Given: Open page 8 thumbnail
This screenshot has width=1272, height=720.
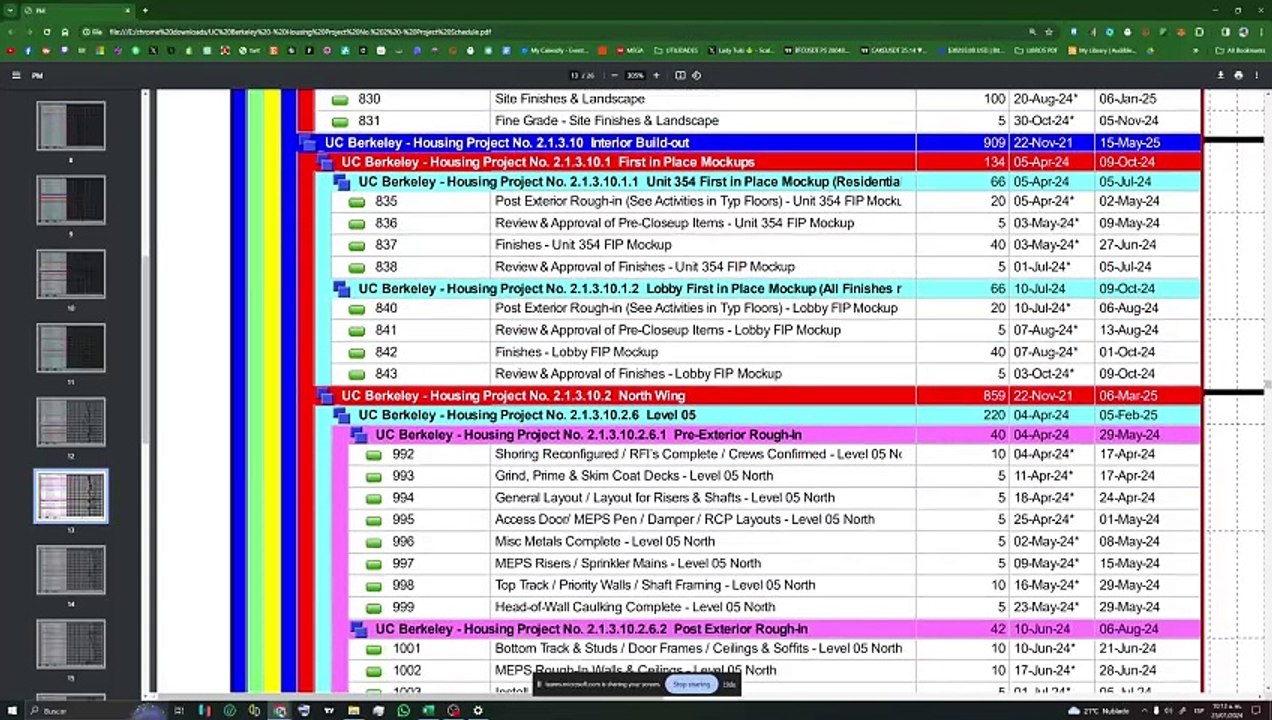Looking at the screenshot, I should click(x=71, y=126).
